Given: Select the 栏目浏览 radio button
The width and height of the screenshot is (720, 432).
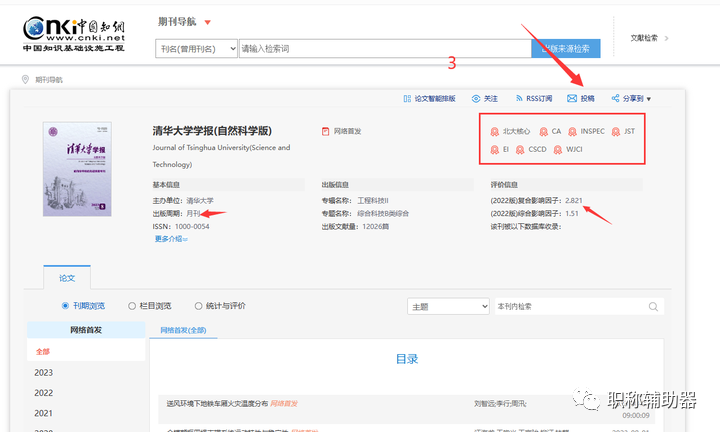Looking at the screenshot, I should pos(132,306).
